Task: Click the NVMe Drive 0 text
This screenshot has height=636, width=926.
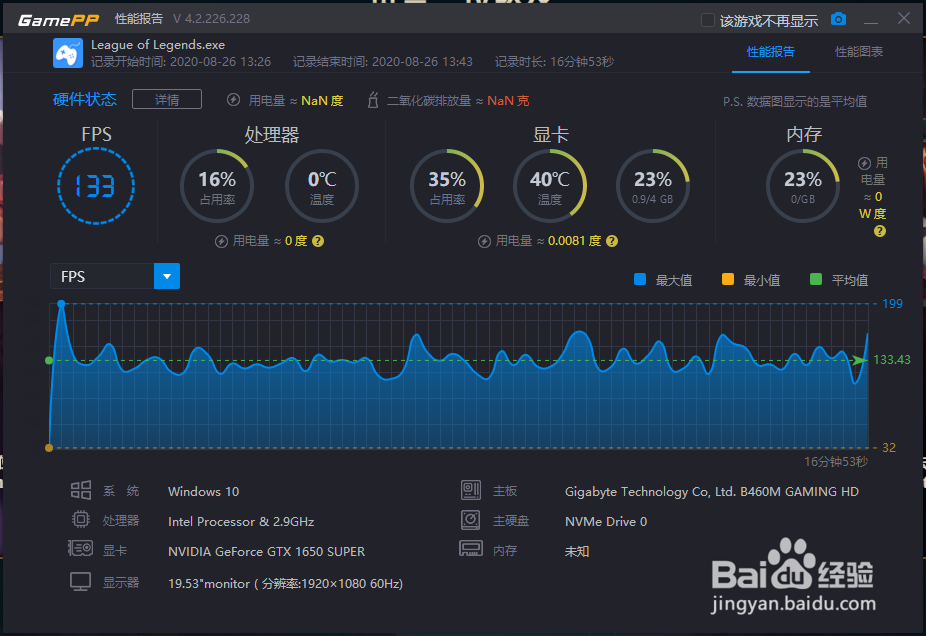Action: [x=606, y=521]
